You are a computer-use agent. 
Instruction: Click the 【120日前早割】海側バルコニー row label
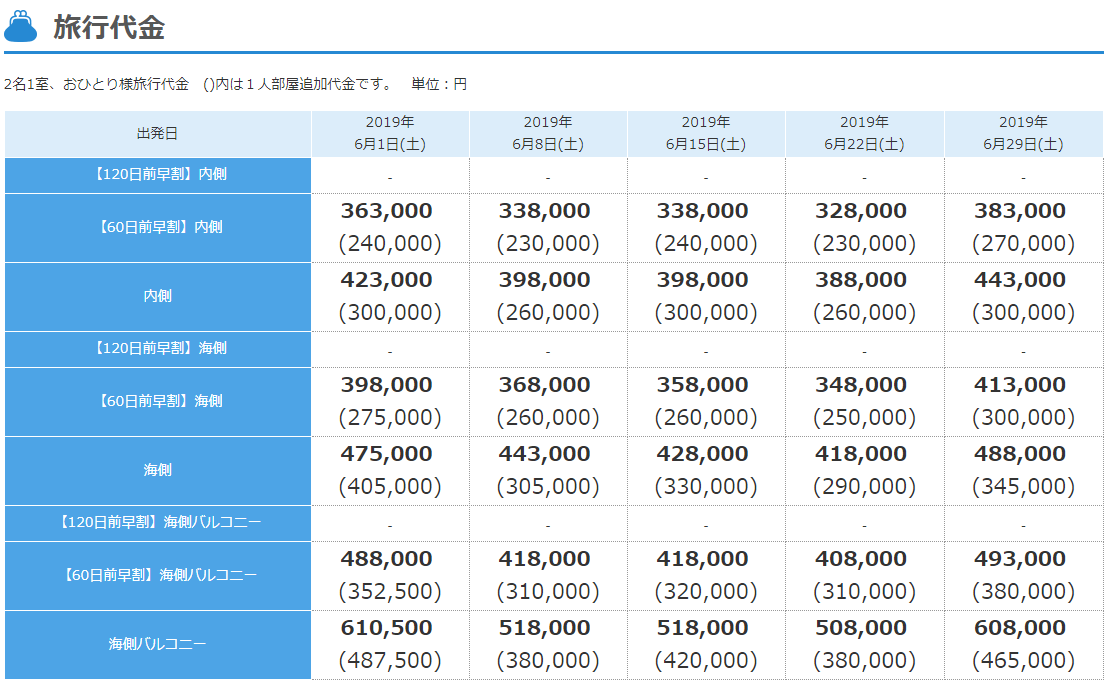[157, 523]
